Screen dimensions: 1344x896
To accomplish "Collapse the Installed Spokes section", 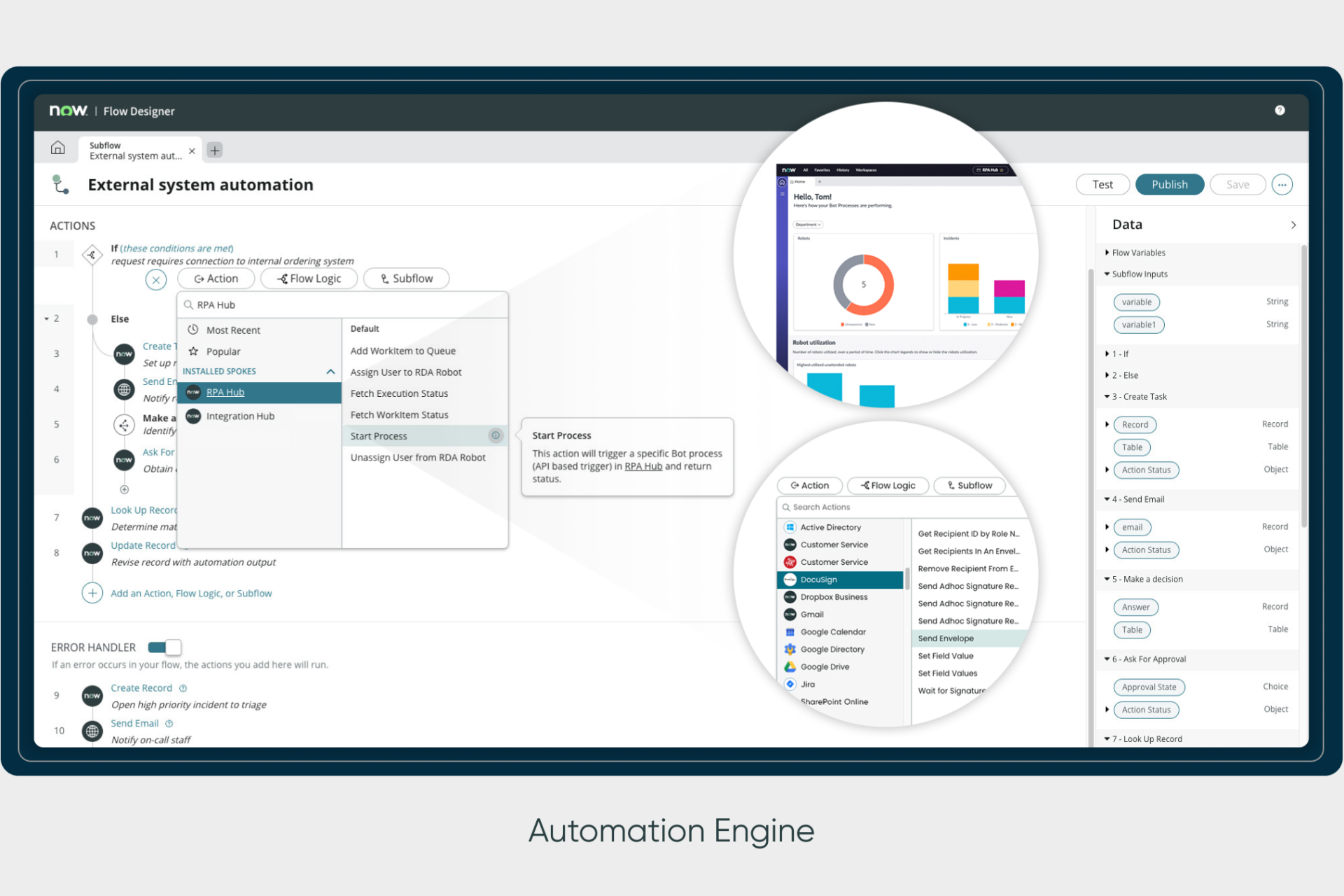I will click(x=330, y=372).
